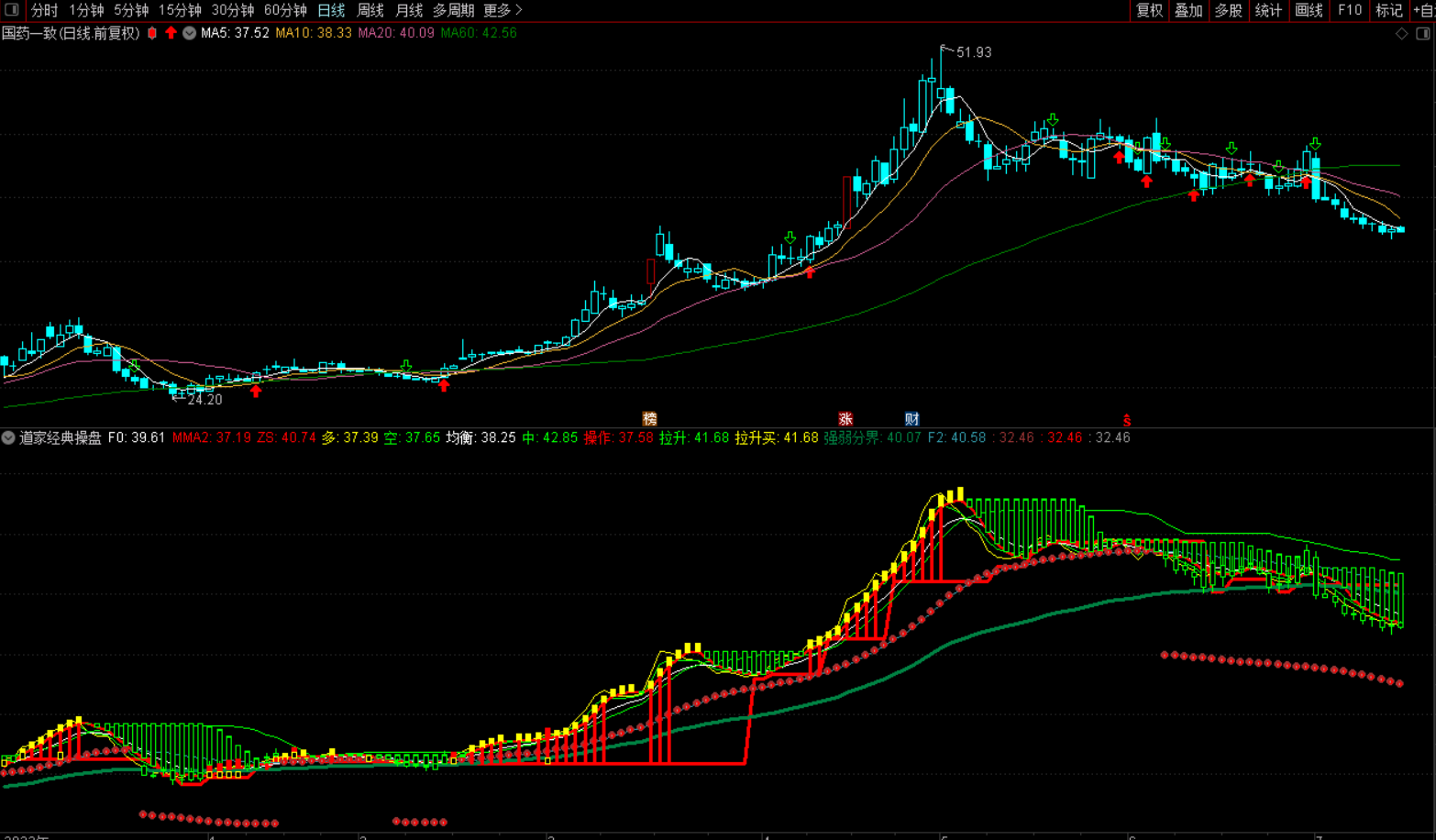The image size is (1436, 840).
Task: Switch to 周线 weekly chart
Action: pos(370,10)
